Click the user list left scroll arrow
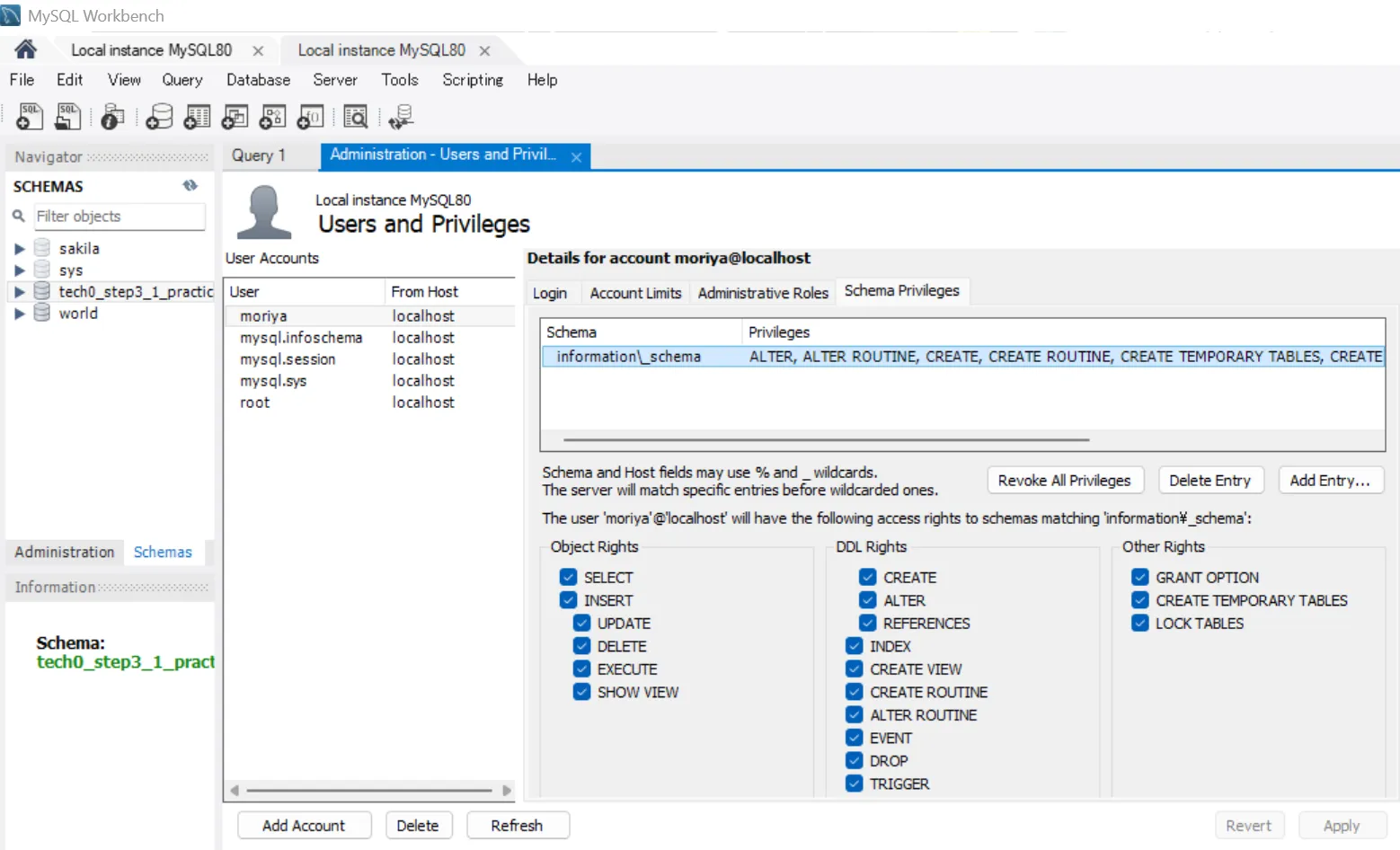The image size is (1400, 850). tap(235, 791)
